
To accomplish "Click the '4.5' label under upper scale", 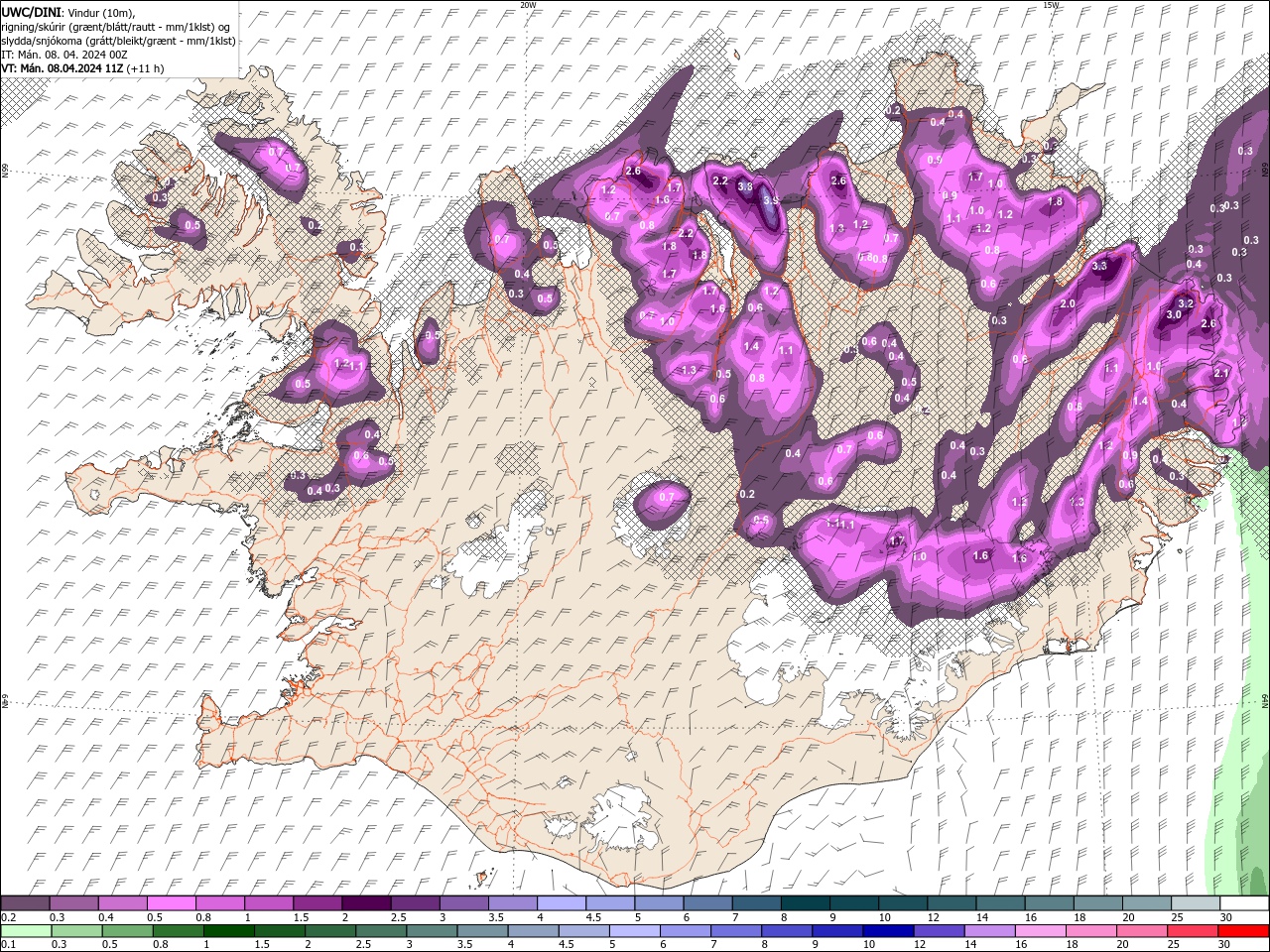I will (x=593, y=917).
